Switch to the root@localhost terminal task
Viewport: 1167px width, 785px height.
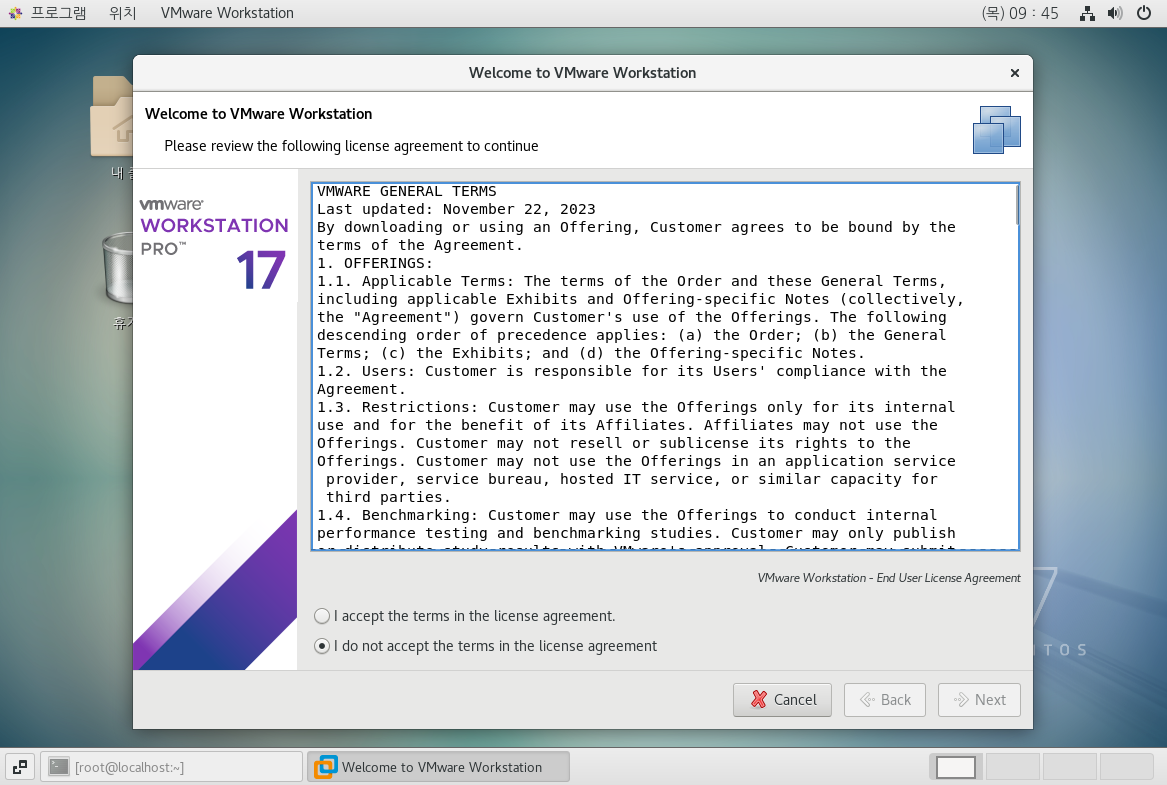coord(171,767)
